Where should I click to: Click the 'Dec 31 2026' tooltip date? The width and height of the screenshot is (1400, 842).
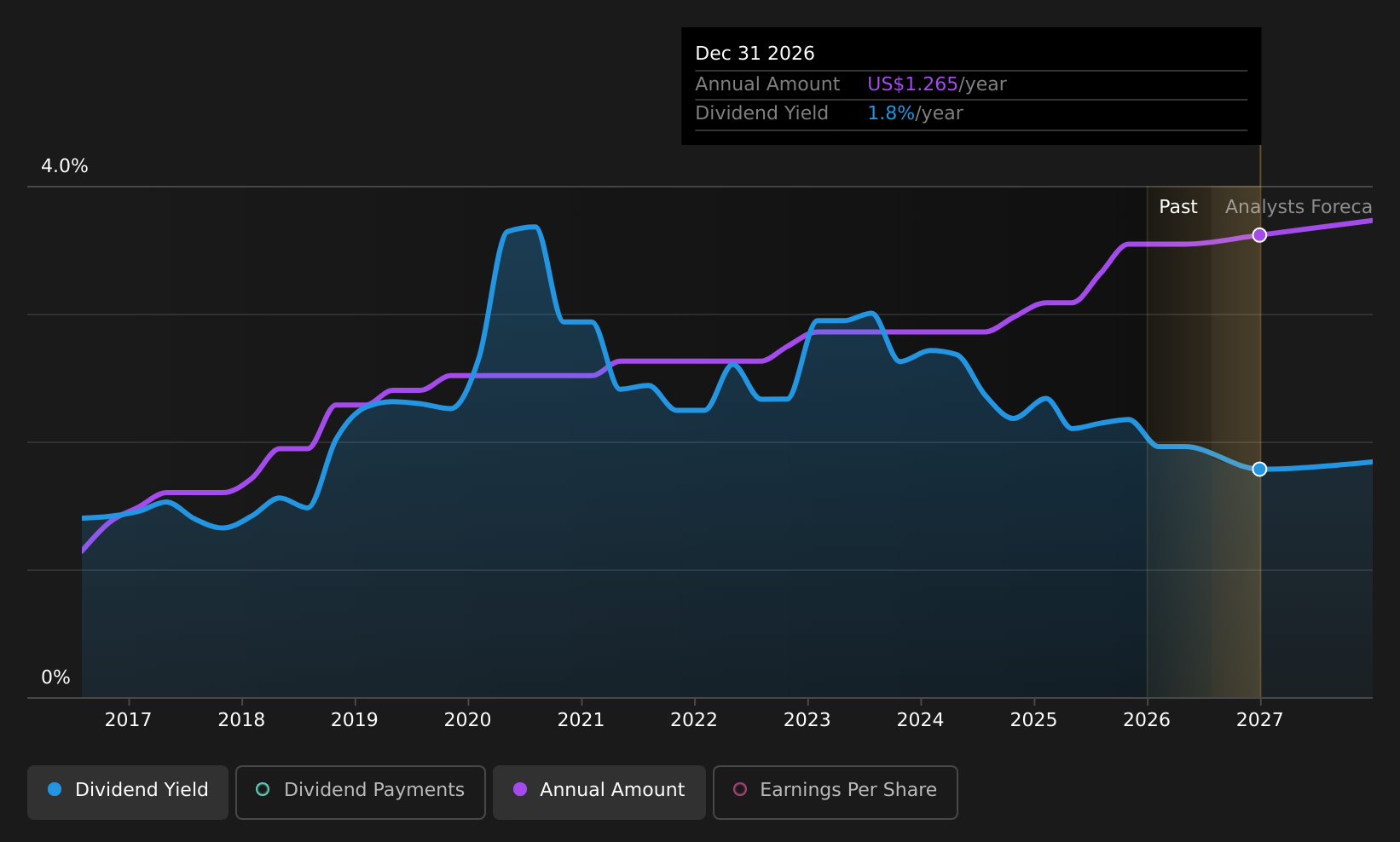tap(755, 54)
